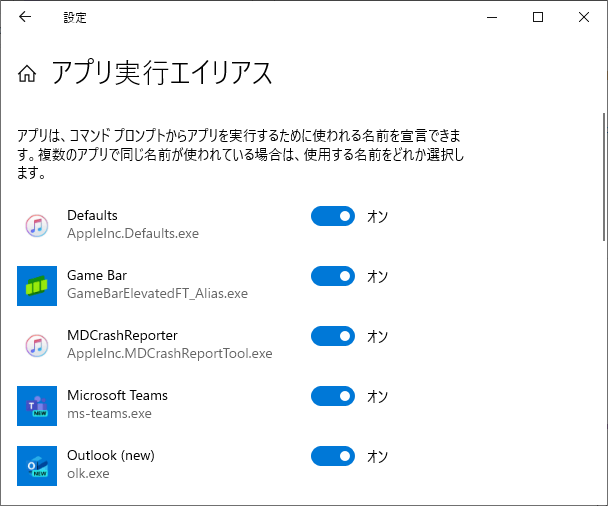Image resolution: width=608 pixels, height=506 pixels.
Task: Click the olk.exe text
Action: [x=88, y=473]
